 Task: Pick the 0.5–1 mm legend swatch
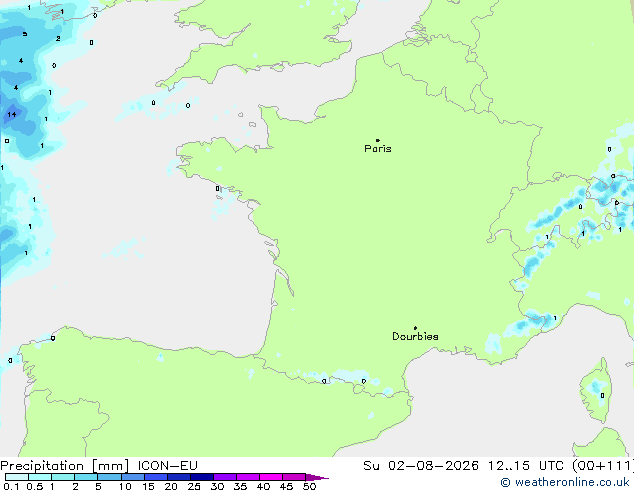pyautogui.click(x=40, y=477)
